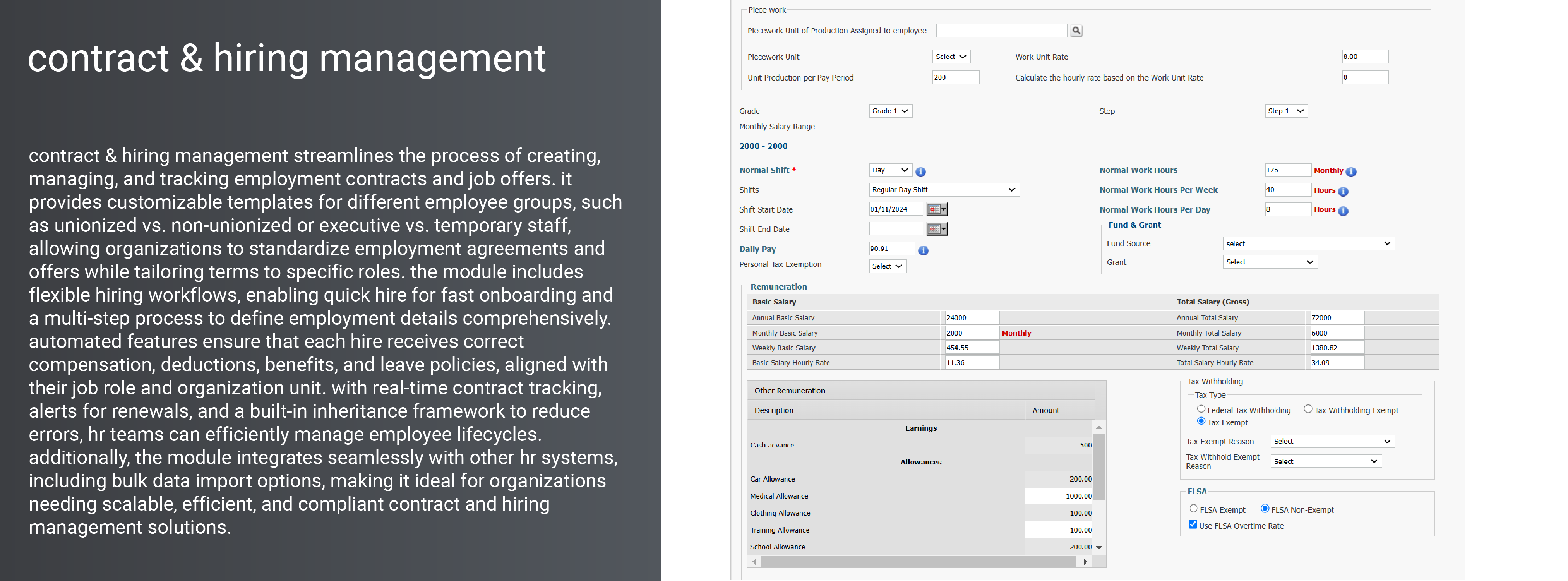Click info icon beside Daily Pay field
The height and width of the screenshot is (581, 1568).
point(923,250)
